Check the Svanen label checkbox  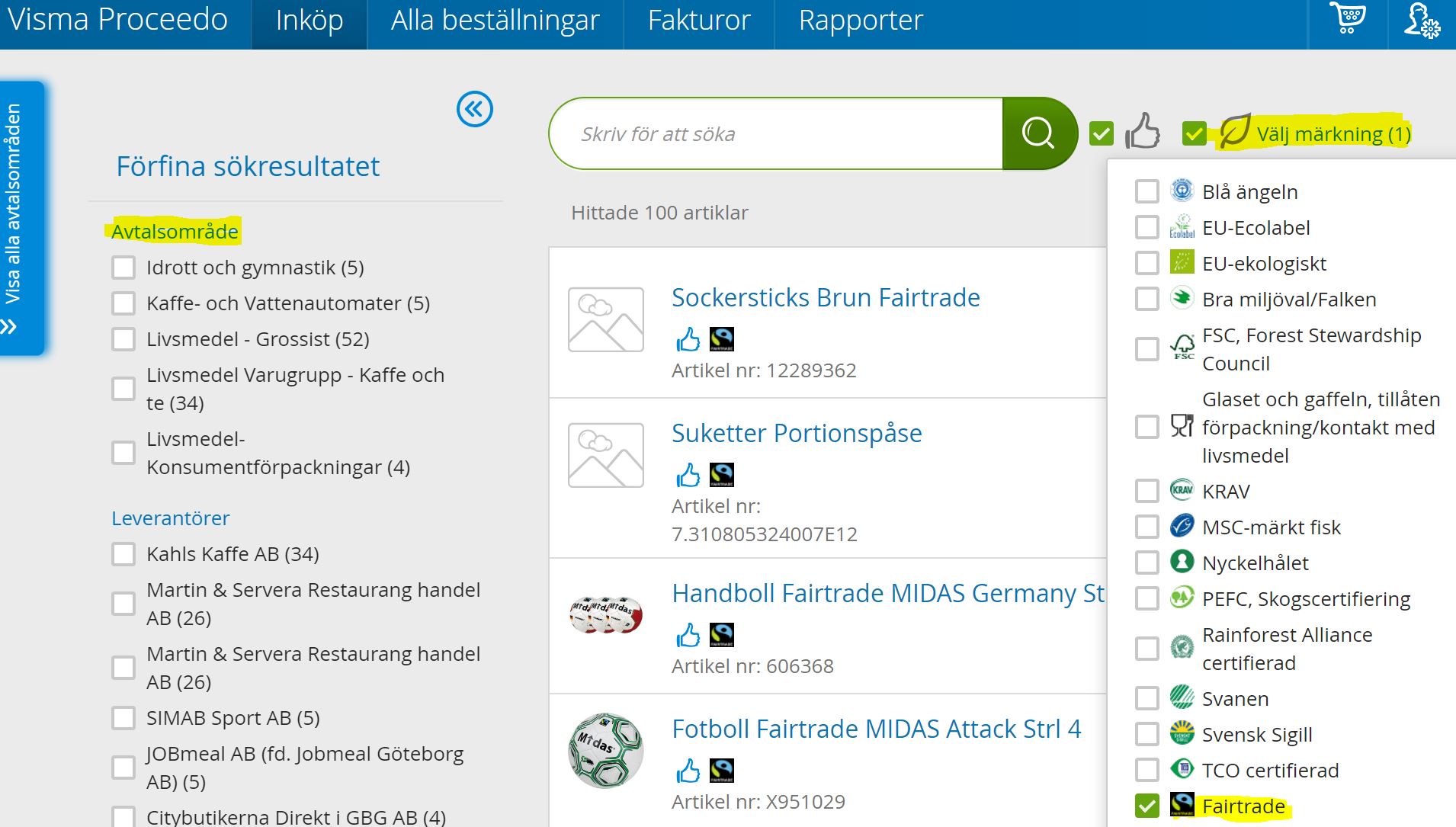1147,698
